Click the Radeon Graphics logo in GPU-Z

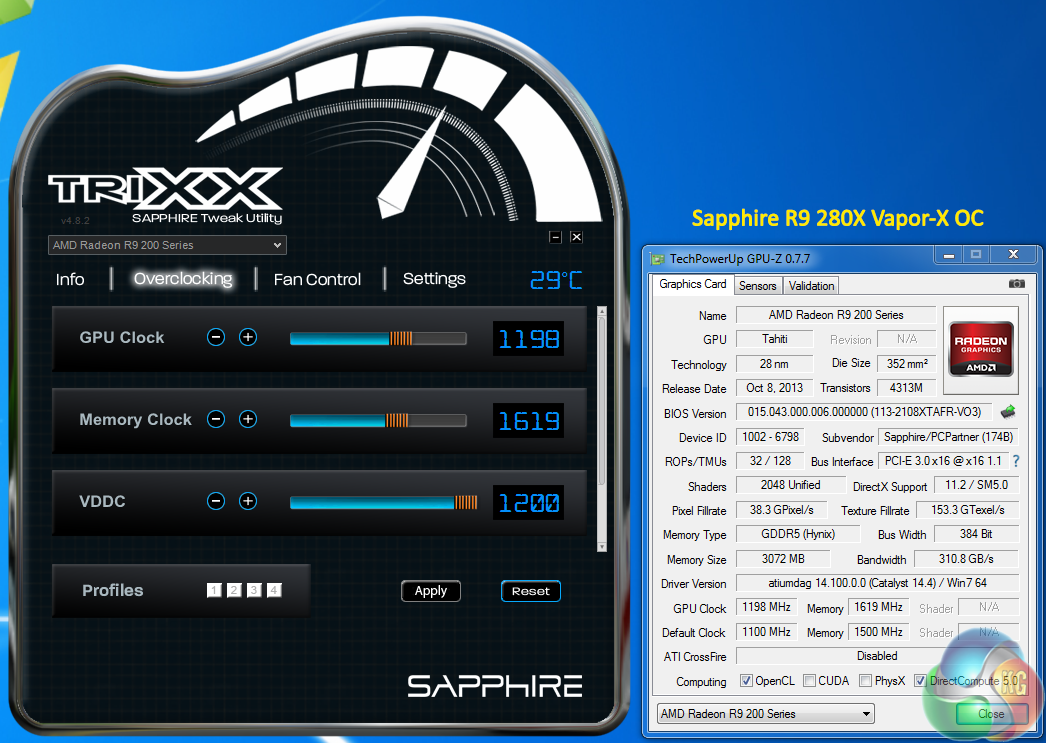click(x=981, y=350)
